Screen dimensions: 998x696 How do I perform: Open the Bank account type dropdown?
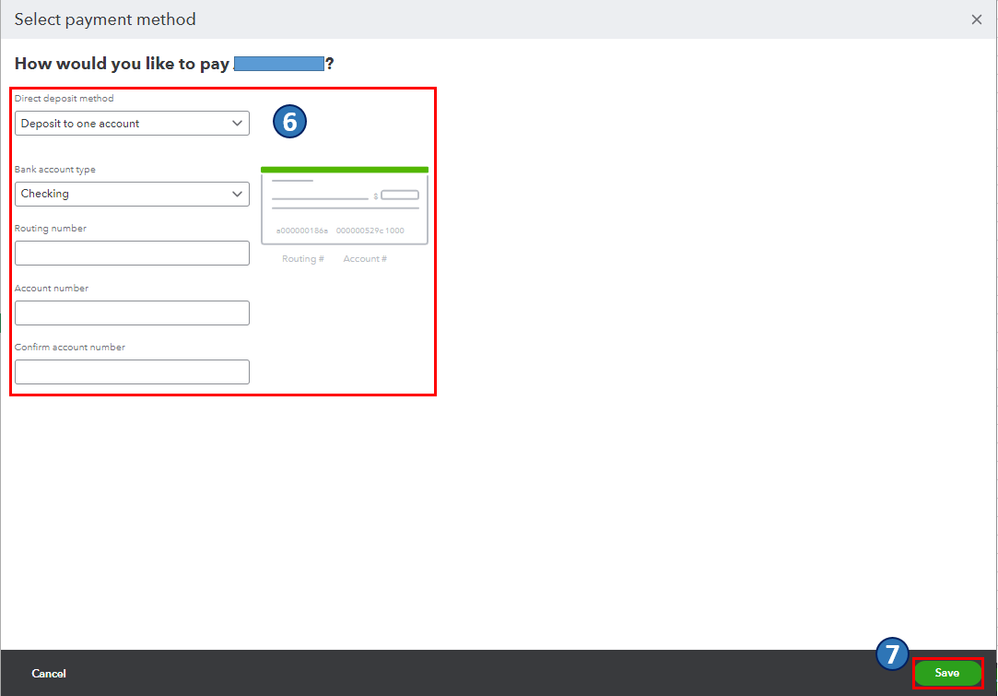132,194
